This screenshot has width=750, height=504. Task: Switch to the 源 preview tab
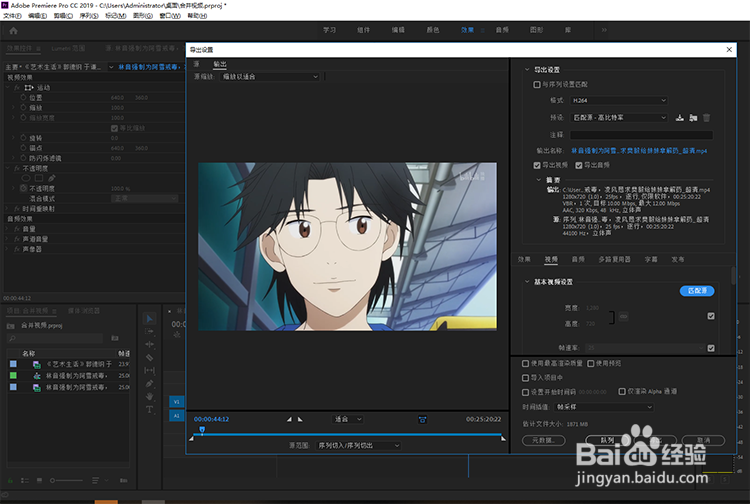pyautogui.click(x=197, y=64)
